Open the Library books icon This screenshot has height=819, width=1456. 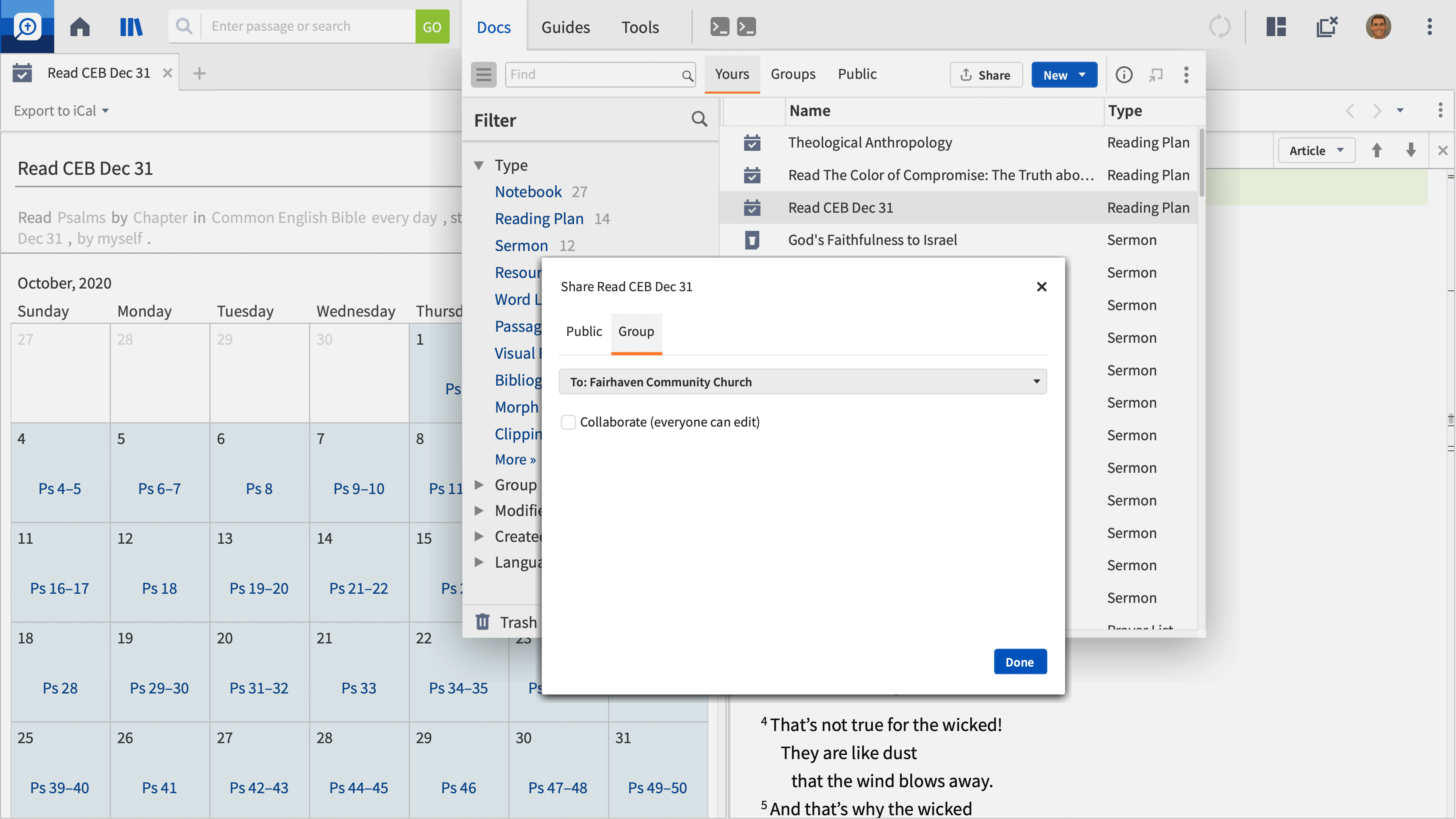[131, 27]
